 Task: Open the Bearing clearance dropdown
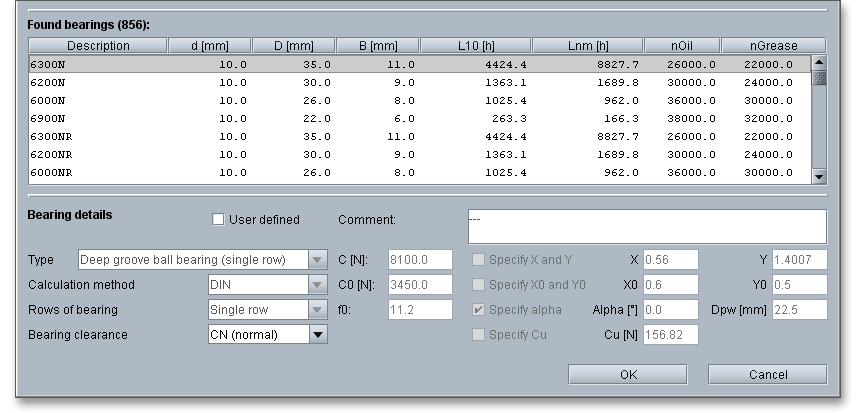[318, 335]
